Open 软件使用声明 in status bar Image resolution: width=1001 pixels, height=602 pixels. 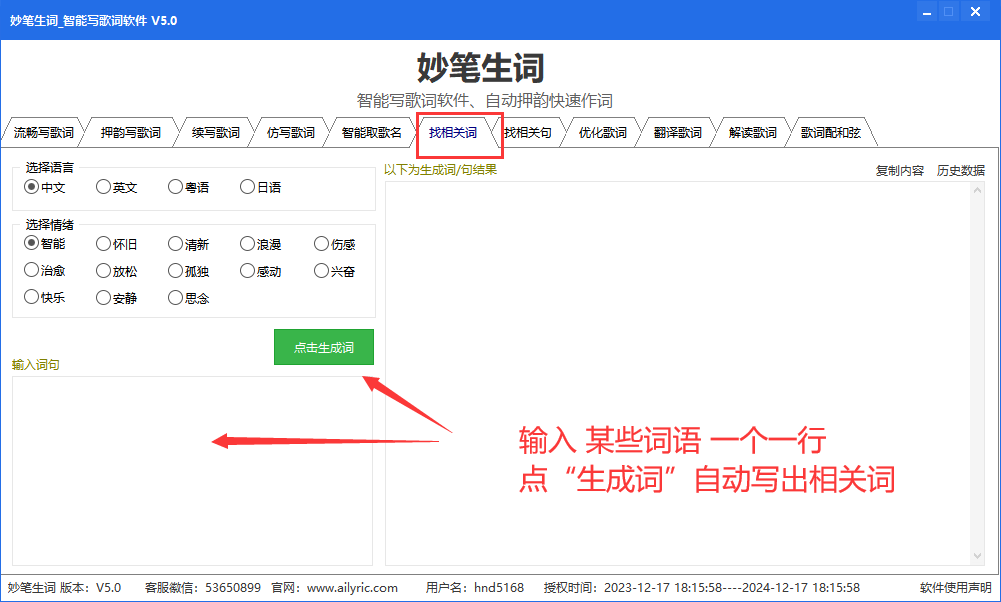956,587
